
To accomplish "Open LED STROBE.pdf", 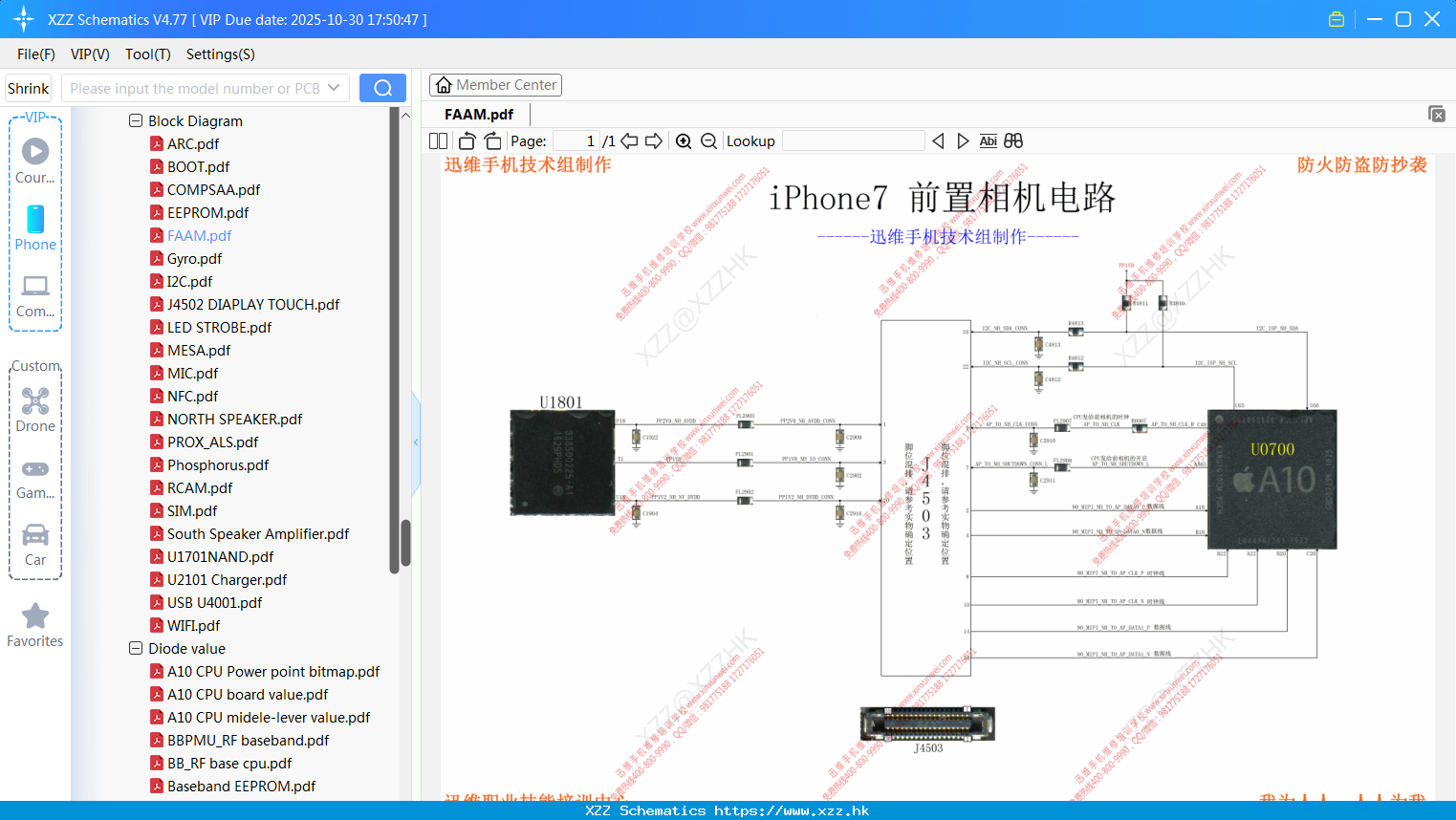I will [x=219, y=327].
